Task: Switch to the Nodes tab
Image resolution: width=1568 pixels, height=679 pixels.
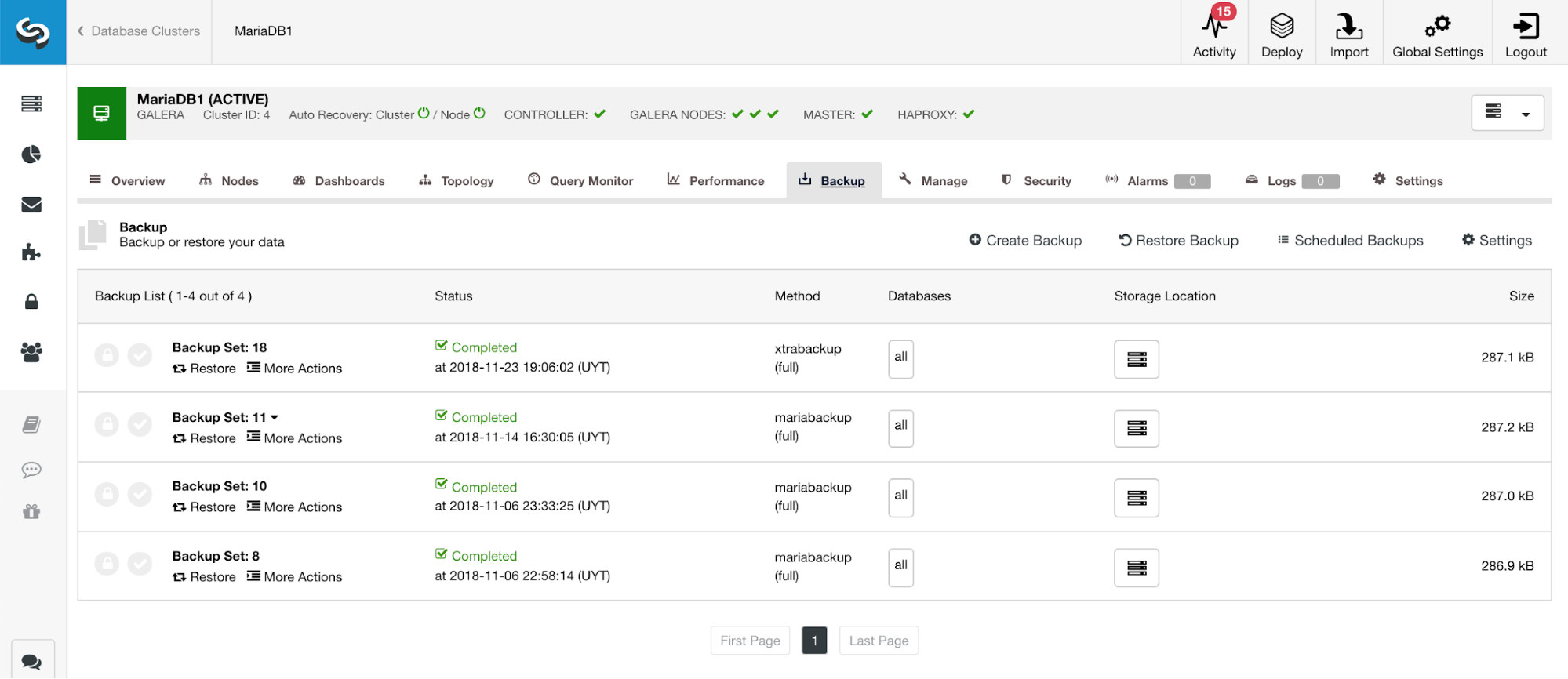Action: point(229,180)
